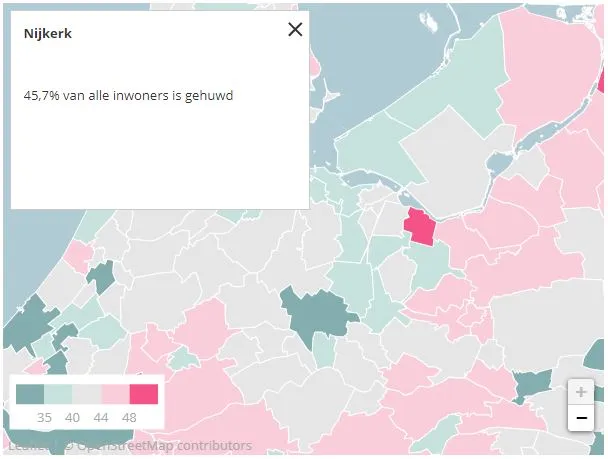The width and height of the screenshot is (608, 459).
Task: Select the highlighted bright pink Nijkerk municipality
Action: point(420,227)
